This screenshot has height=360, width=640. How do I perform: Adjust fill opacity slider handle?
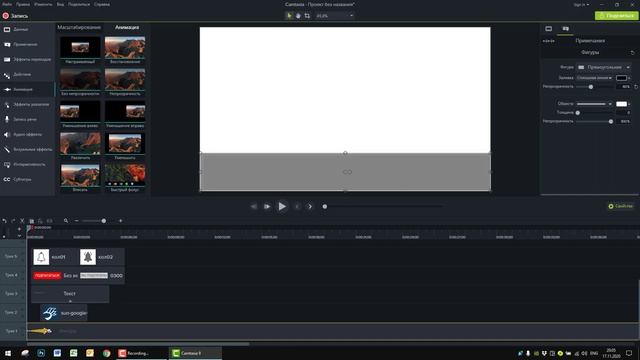591,87
